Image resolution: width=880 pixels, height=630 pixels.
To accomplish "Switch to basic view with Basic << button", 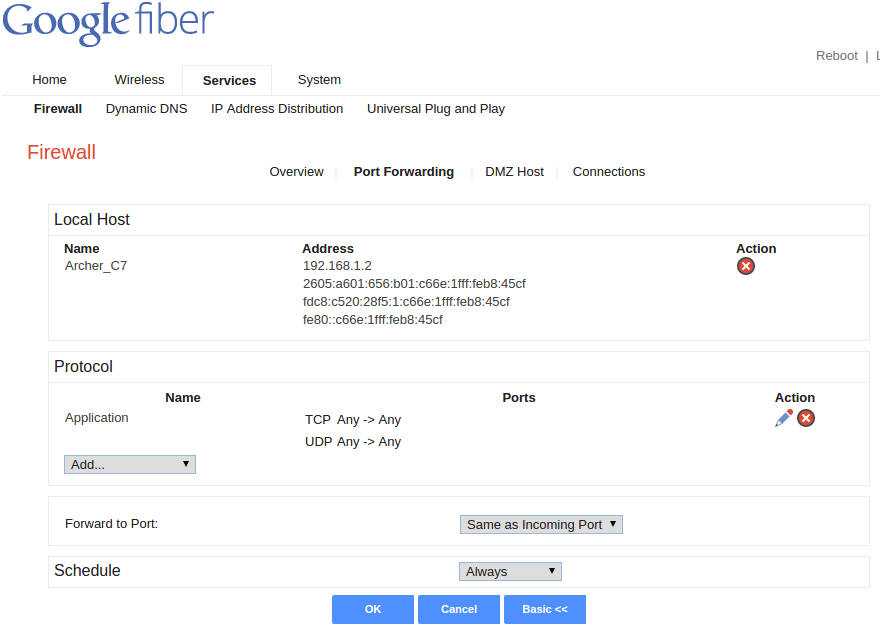I will (x=545, y=609).
